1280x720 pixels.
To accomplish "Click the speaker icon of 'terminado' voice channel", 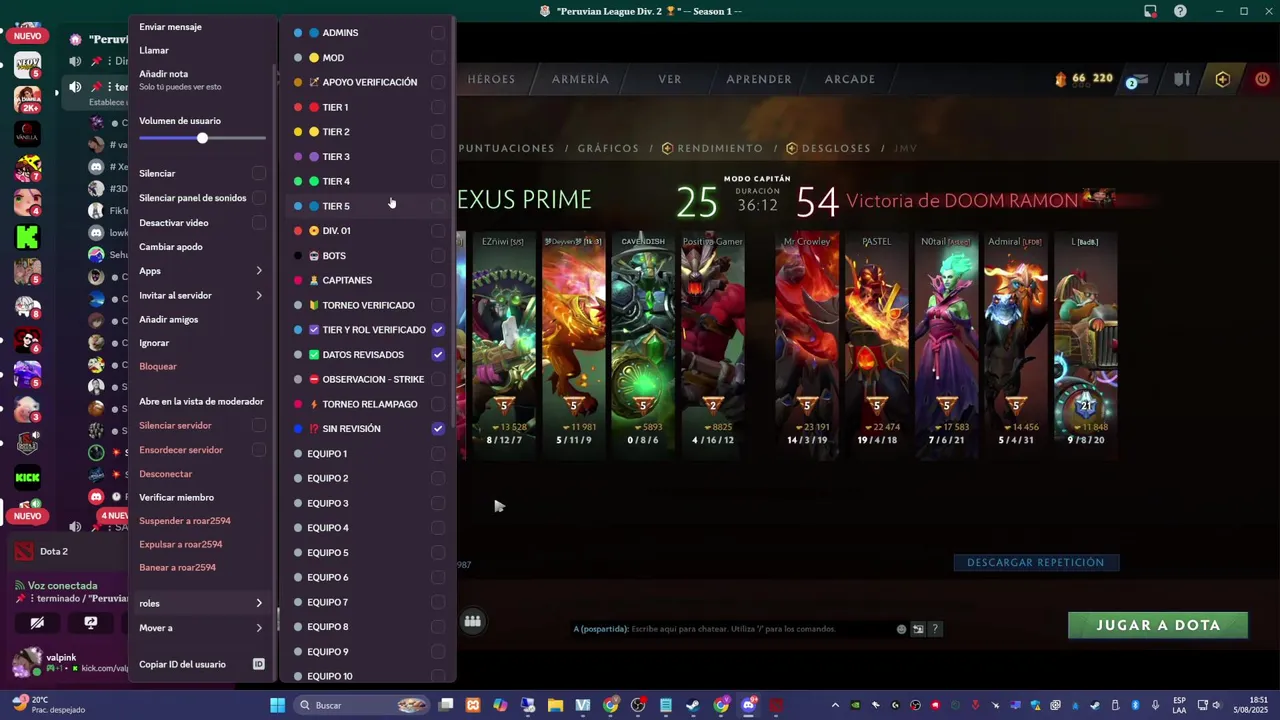I will 75,87.
